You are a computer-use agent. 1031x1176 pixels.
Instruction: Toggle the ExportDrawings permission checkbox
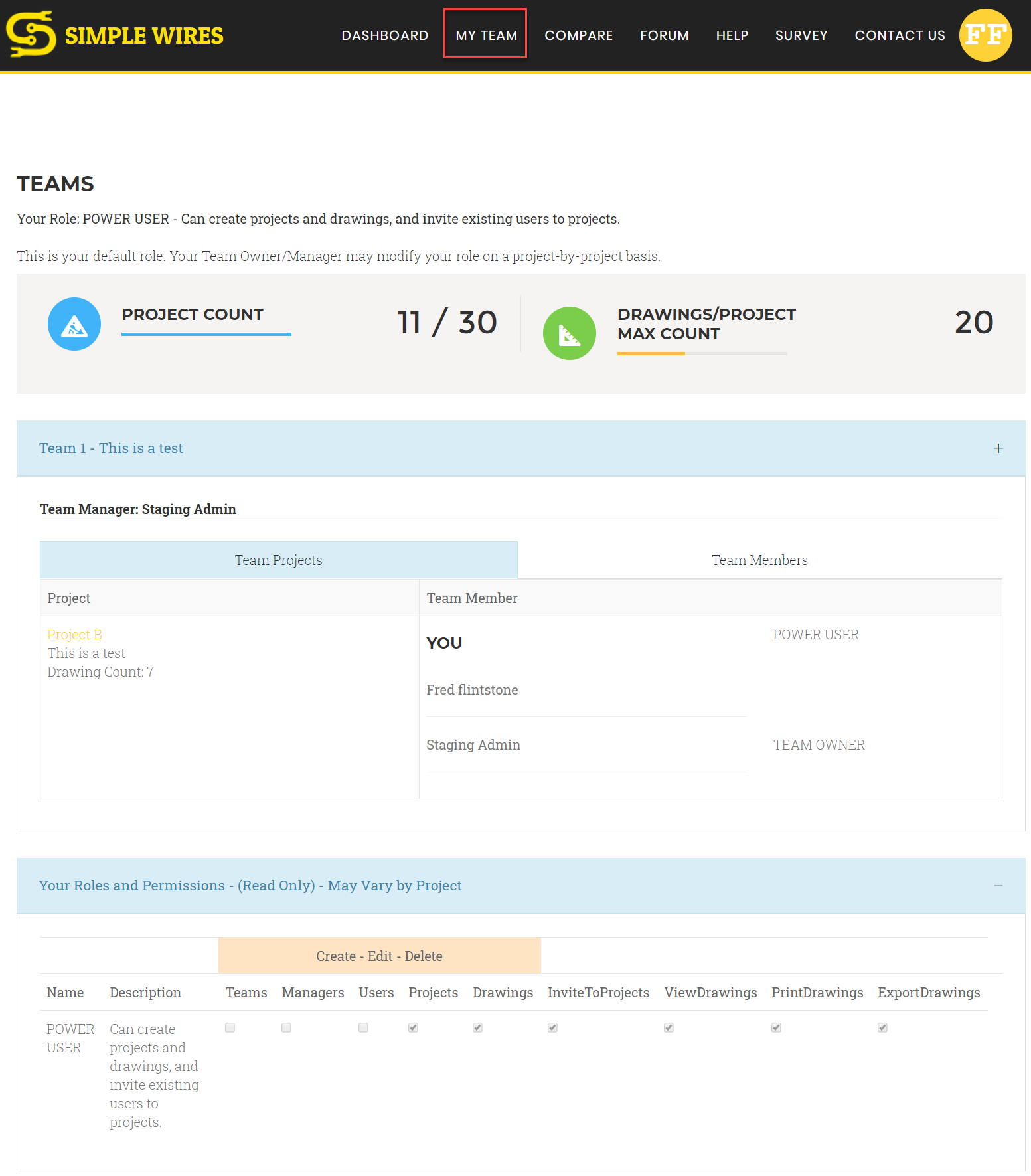coord(883,1027)
